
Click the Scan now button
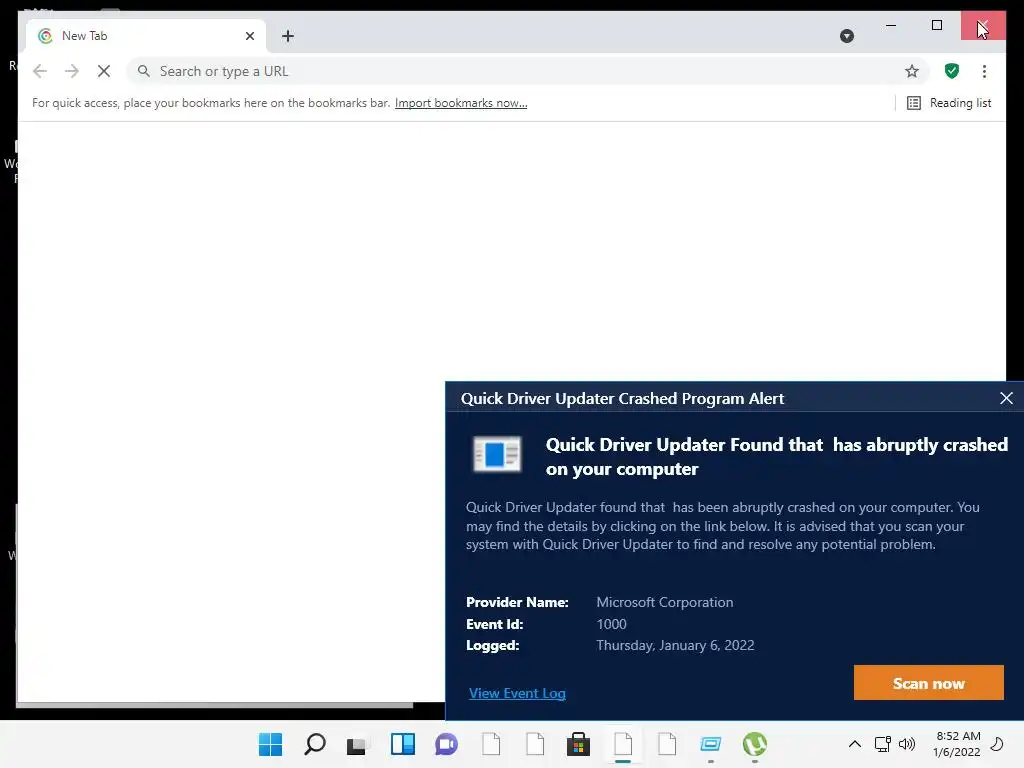click(928, 682)
